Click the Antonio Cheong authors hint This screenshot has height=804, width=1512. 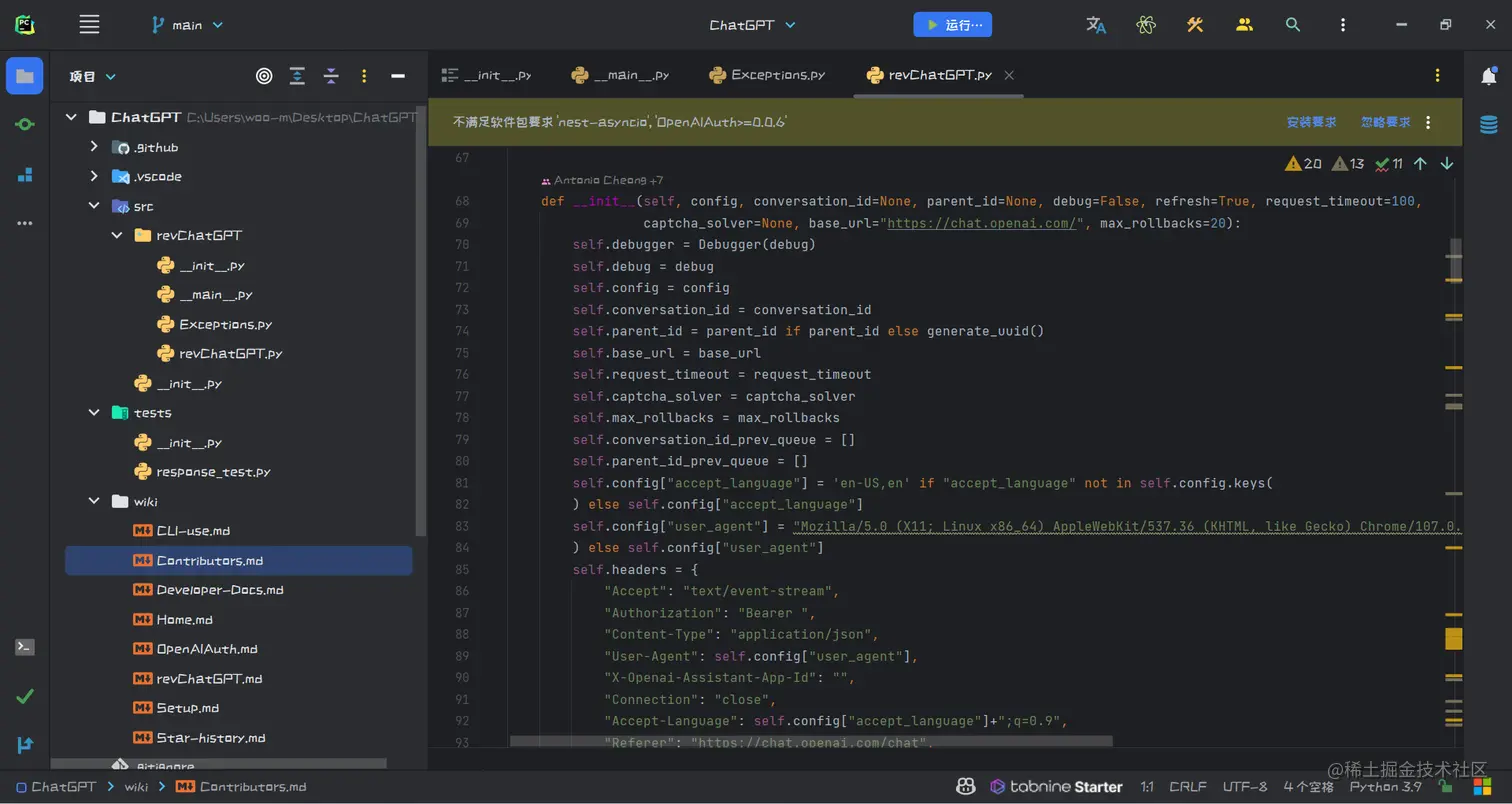click(601, 181)
